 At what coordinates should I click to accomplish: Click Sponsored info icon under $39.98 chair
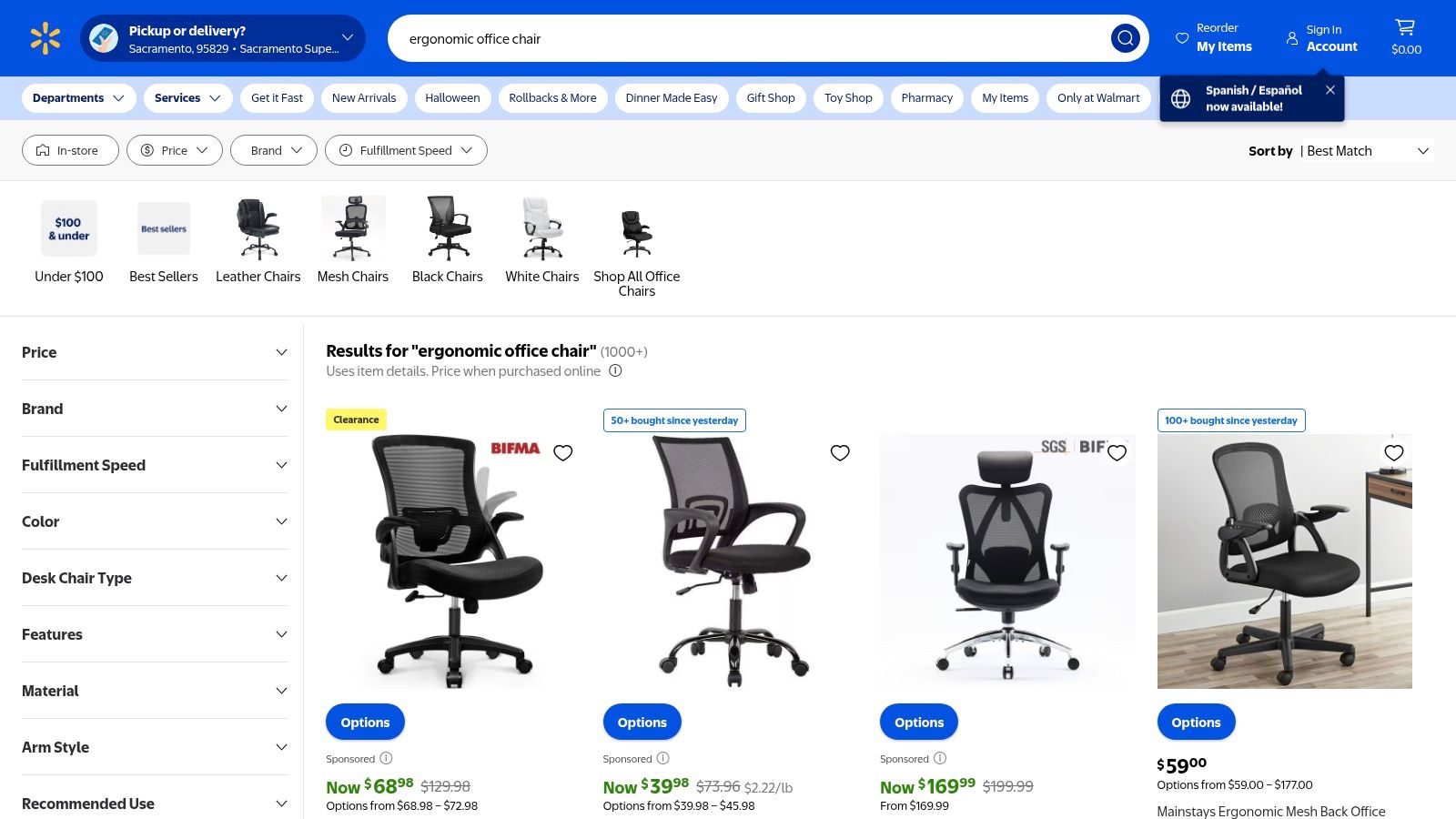coord(663,758)
